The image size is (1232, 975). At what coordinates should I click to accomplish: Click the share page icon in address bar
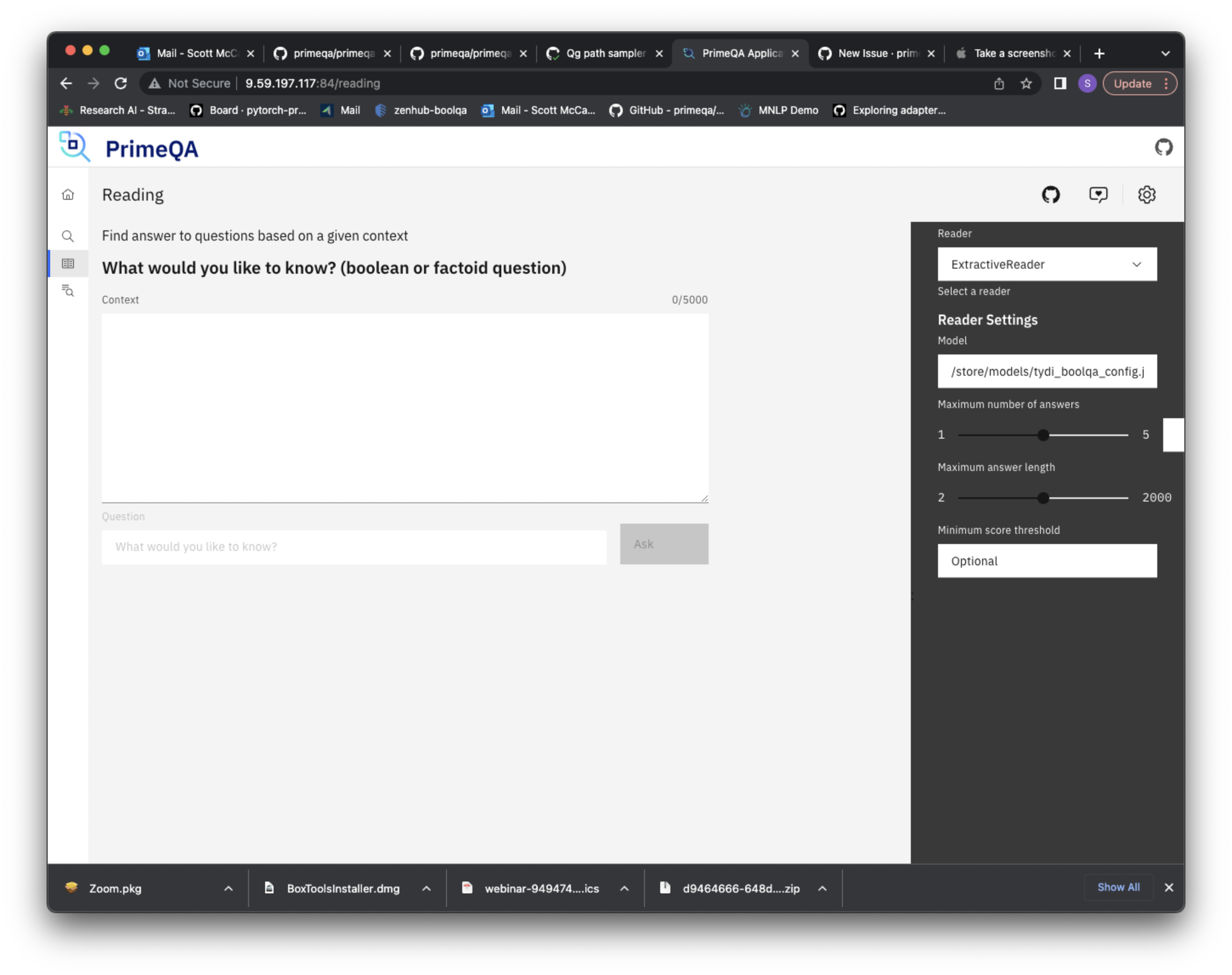(999, 83)
